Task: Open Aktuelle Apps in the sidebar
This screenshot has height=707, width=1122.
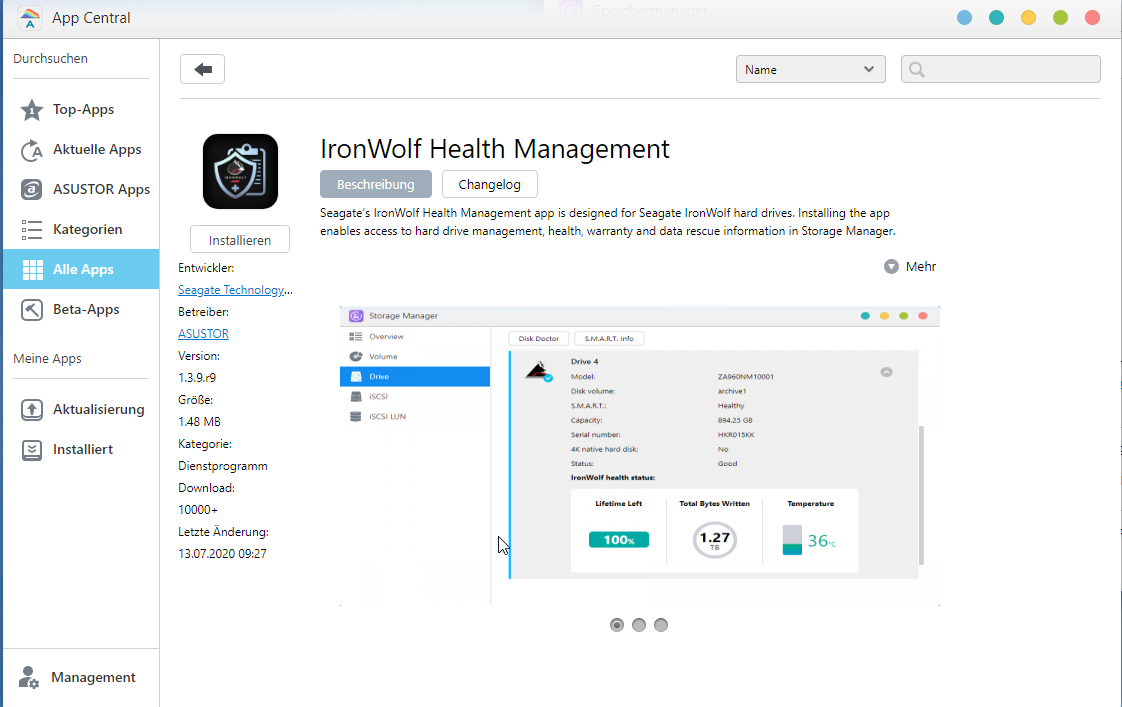Action: pos(81,150)
